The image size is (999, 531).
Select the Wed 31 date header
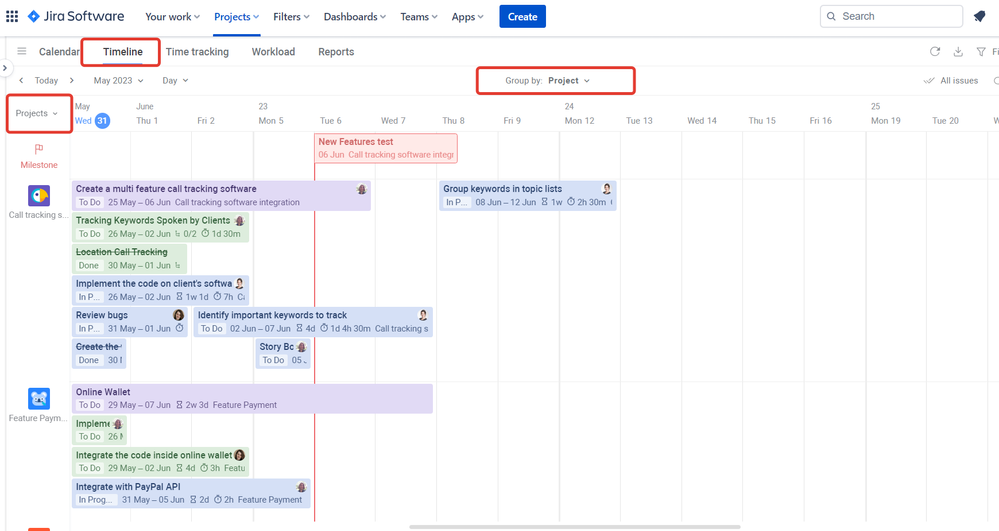(92, 120)
